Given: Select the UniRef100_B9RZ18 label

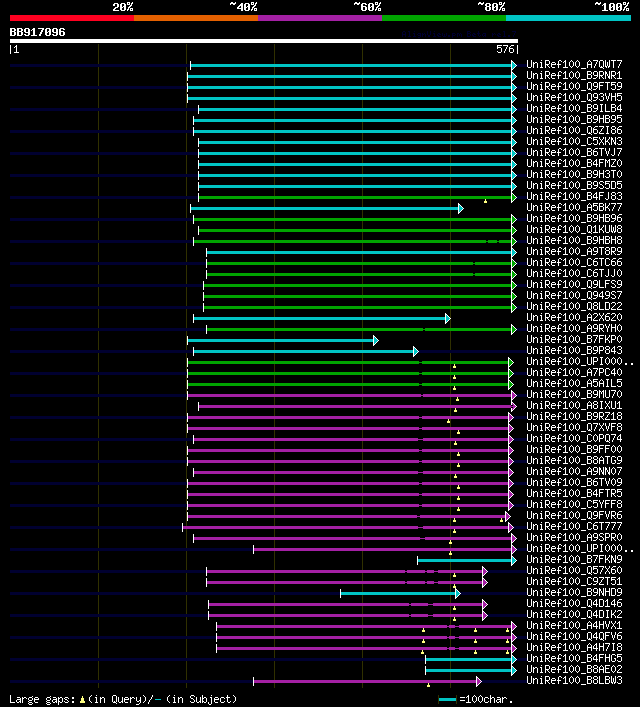Looking at the screenshot, I should click(x=574, y=416).
